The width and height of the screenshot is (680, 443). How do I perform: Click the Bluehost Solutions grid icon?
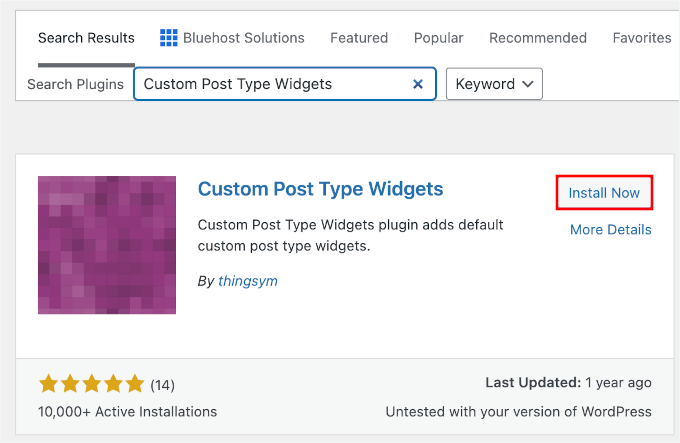(169, 38)
